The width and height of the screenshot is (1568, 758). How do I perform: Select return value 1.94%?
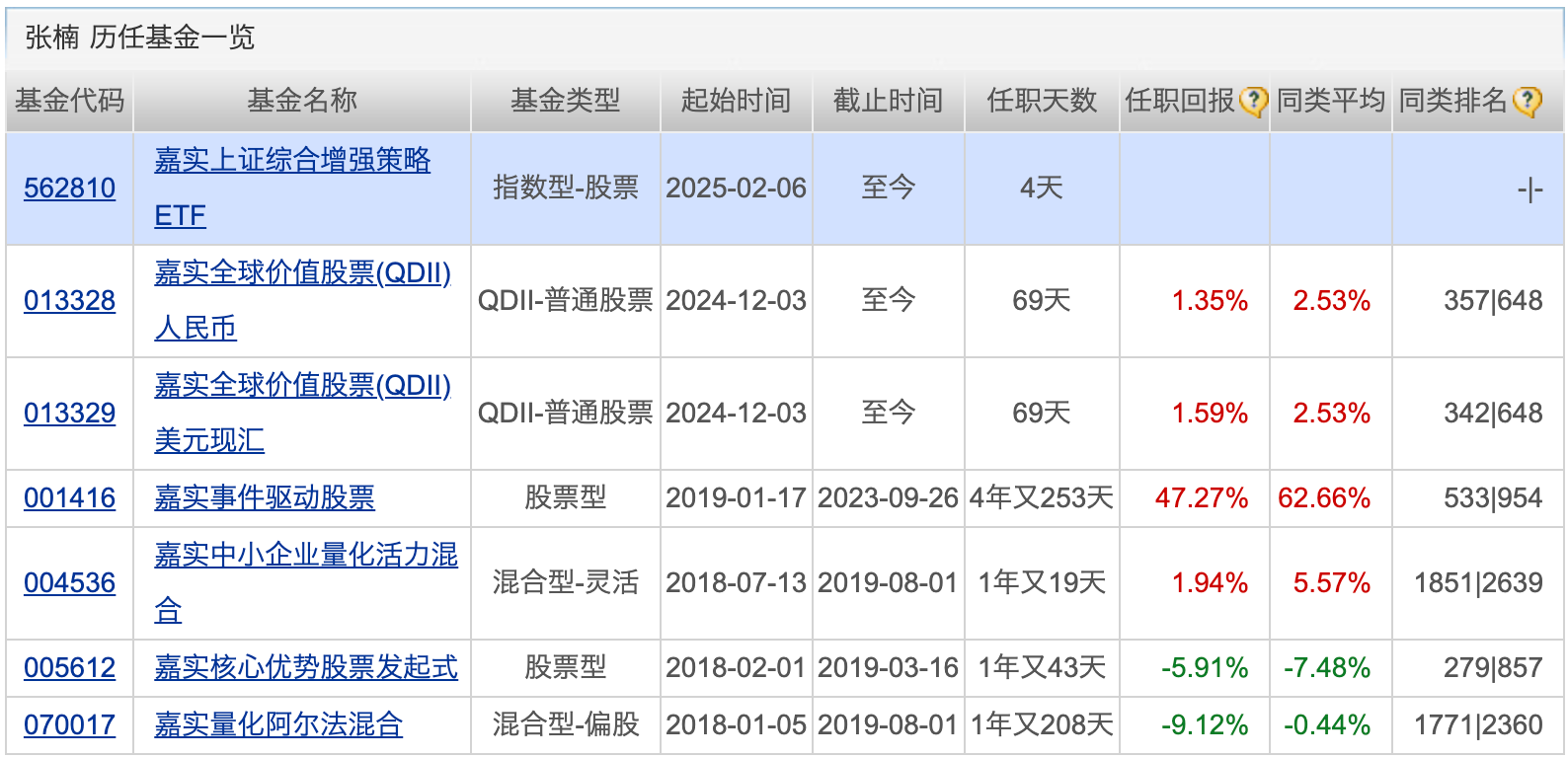pyautogui.click(x=1210, y=582)
